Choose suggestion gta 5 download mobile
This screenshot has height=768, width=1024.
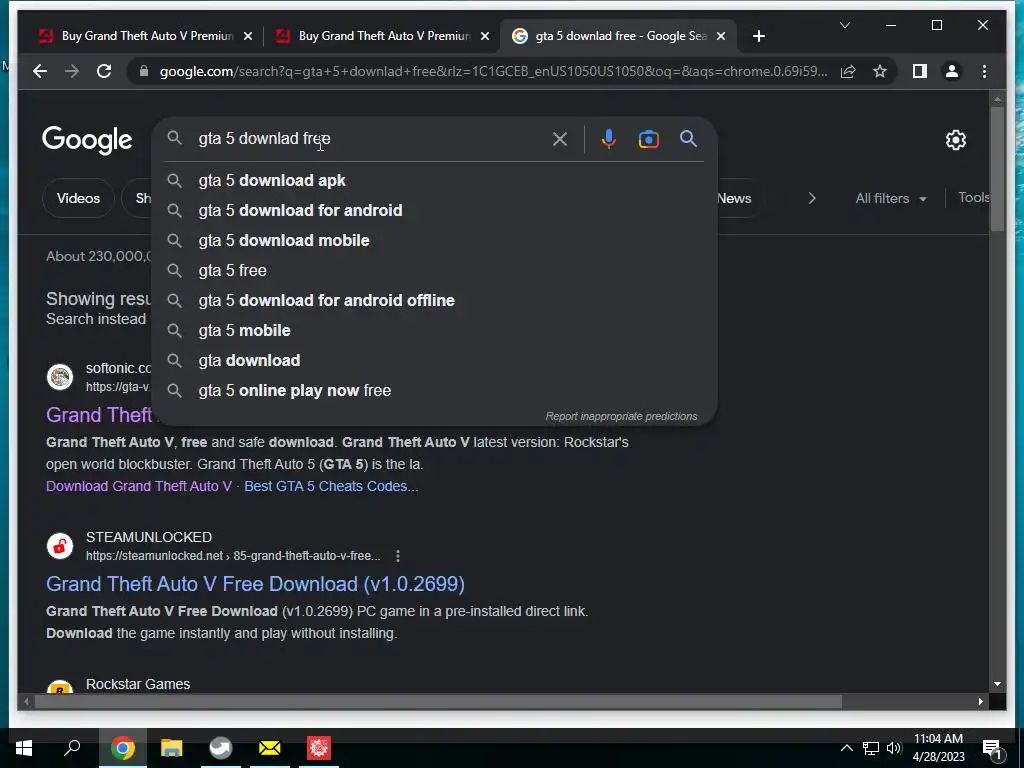(434, 240)
